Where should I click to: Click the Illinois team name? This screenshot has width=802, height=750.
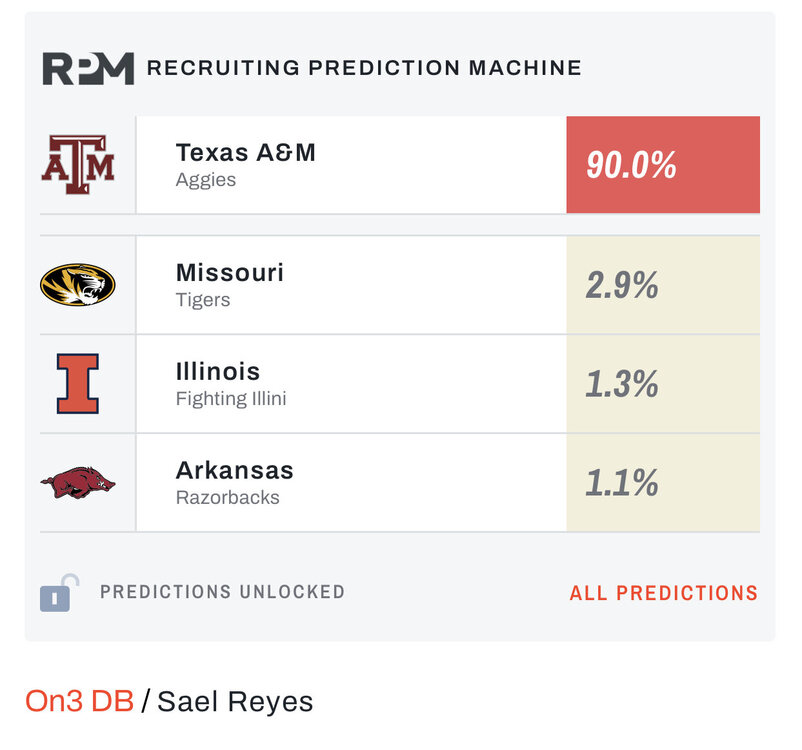pos(217,371)
